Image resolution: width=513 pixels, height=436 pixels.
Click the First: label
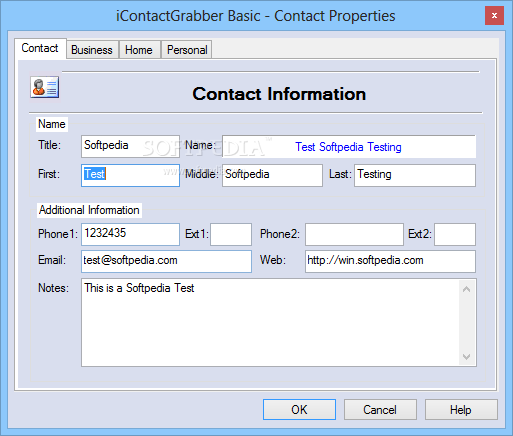click(49, 174)
